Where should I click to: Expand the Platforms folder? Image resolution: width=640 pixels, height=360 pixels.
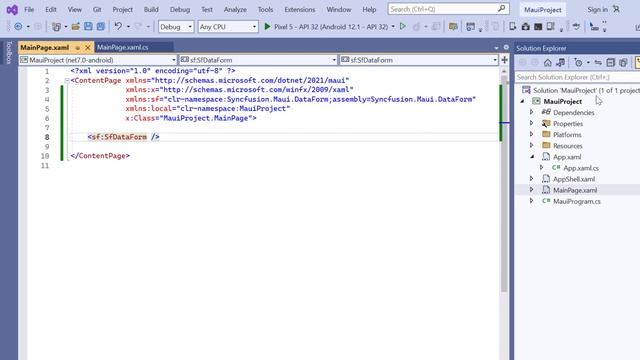coord(531,134)
